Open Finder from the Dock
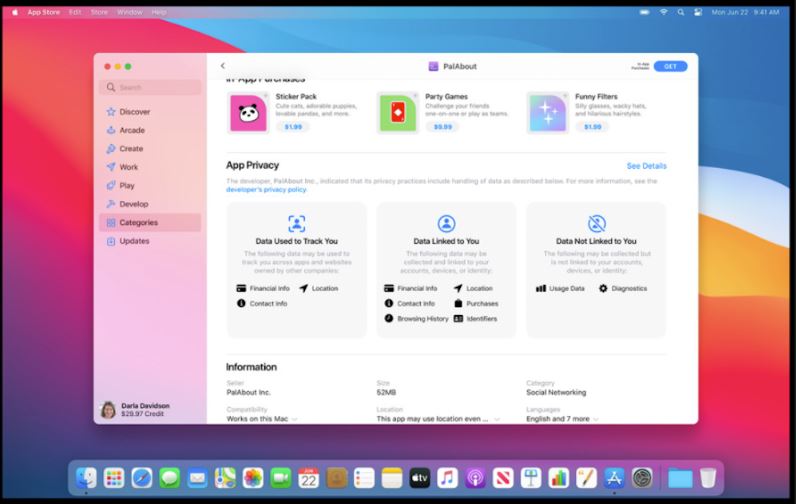Screen dimensions: 796x504 coord(86,478)
